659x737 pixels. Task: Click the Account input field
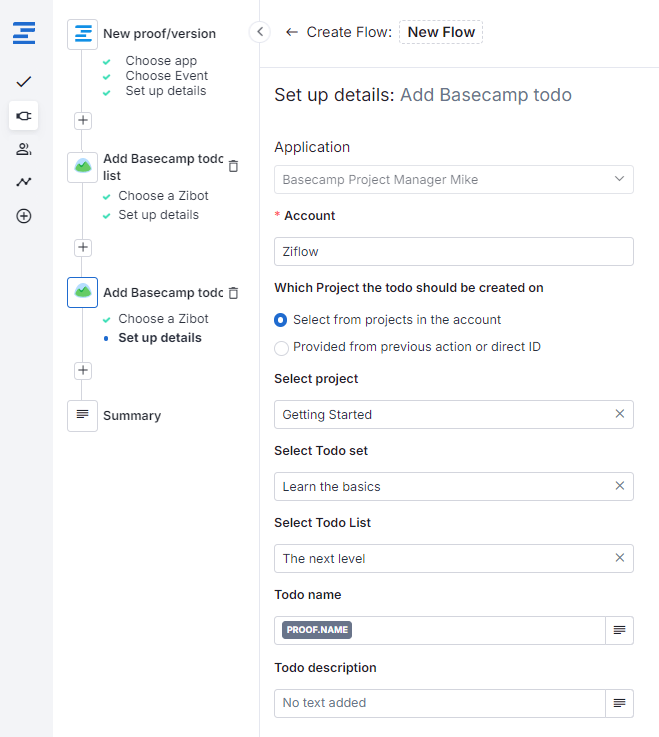tap(453, 252)
